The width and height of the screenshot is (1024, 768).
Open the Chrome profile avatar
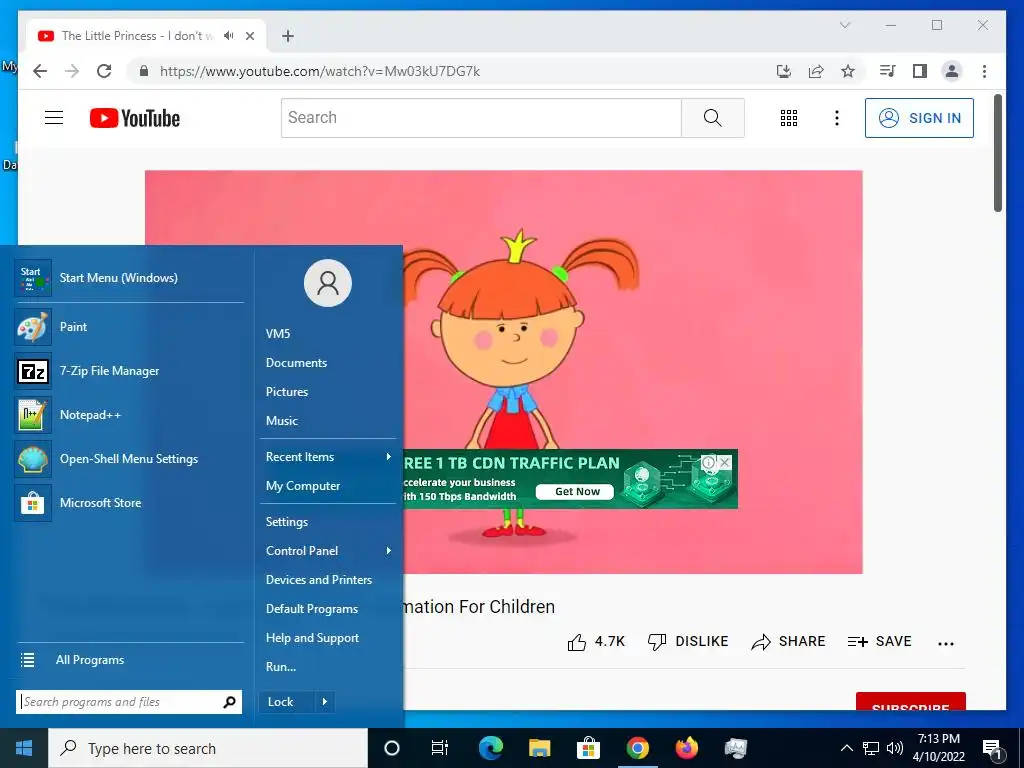(952, 71)
